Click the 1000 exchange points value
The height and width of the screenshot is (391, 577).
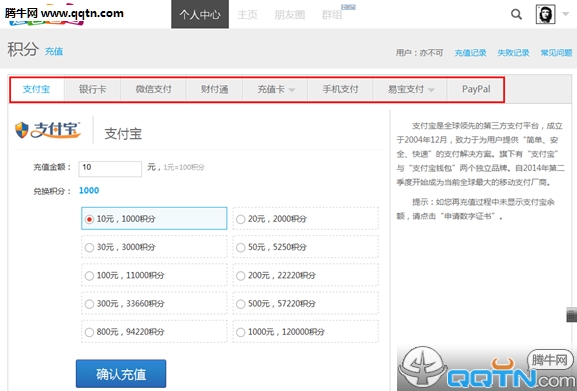click(x=89, y=191)
